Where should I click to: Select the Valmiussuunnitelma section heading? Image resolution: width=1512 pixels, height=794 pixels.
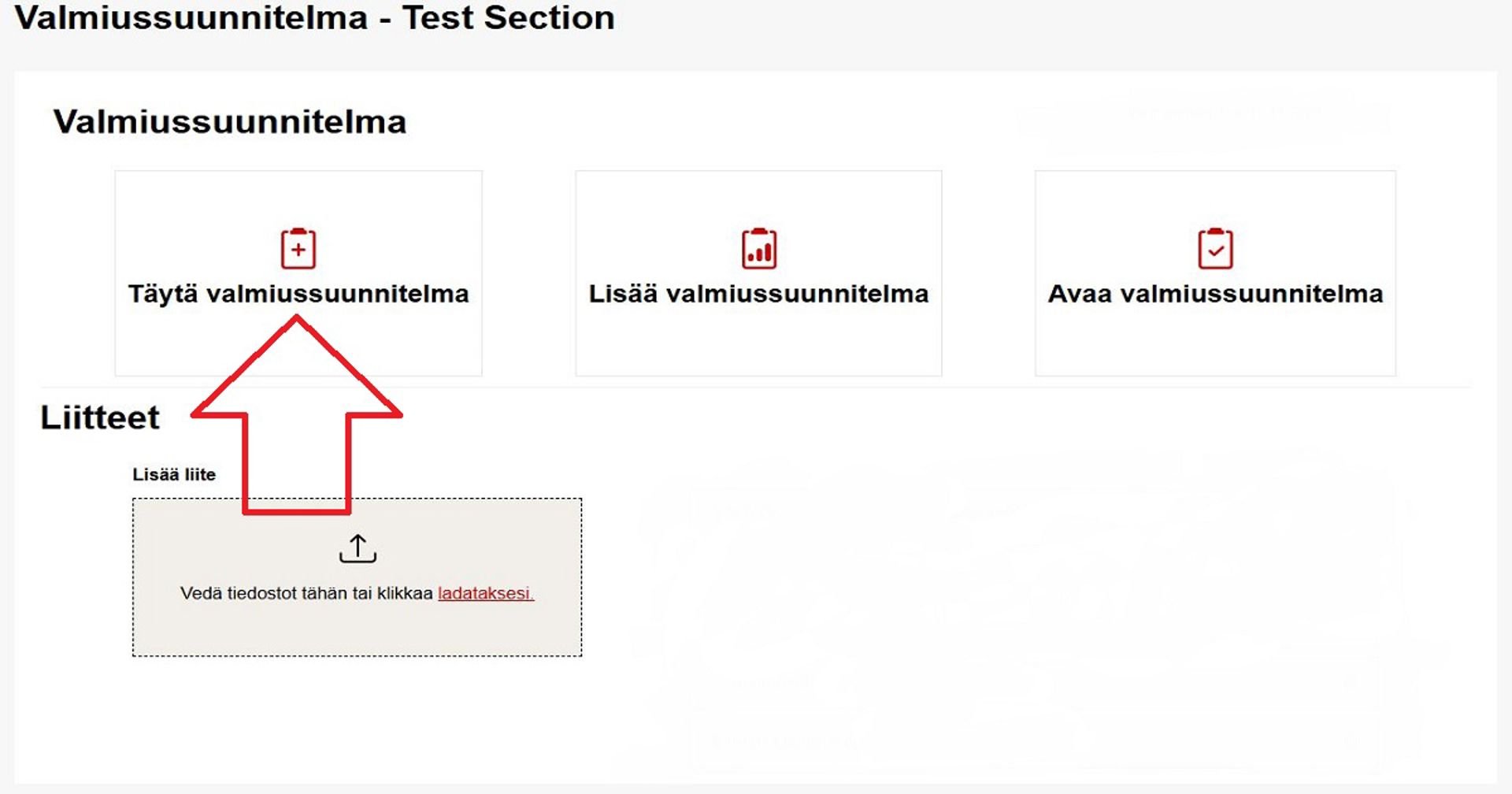pyautogui.click(x=229, y=122)
